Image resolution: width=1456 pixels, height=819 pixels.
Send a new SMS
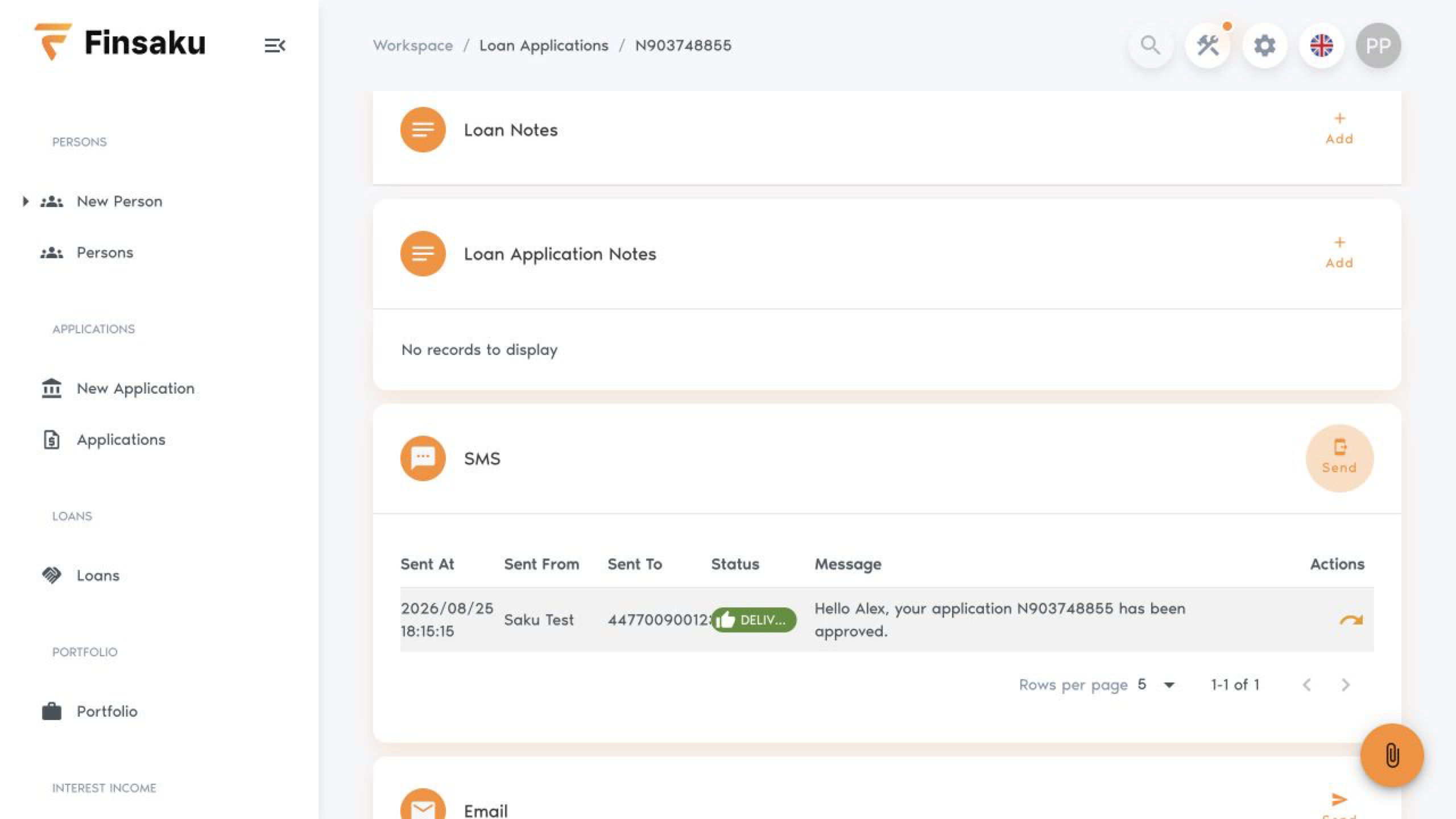[1339, 458]
